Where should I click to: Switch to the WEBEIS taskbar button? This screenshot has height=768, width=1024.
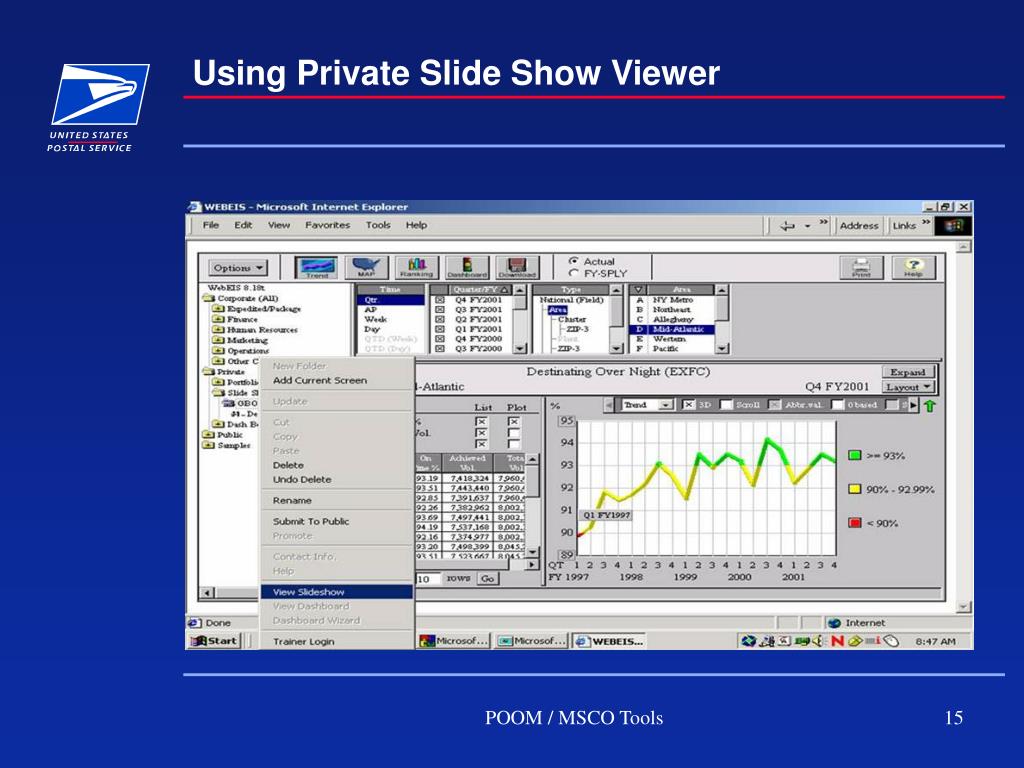[611, 641]
